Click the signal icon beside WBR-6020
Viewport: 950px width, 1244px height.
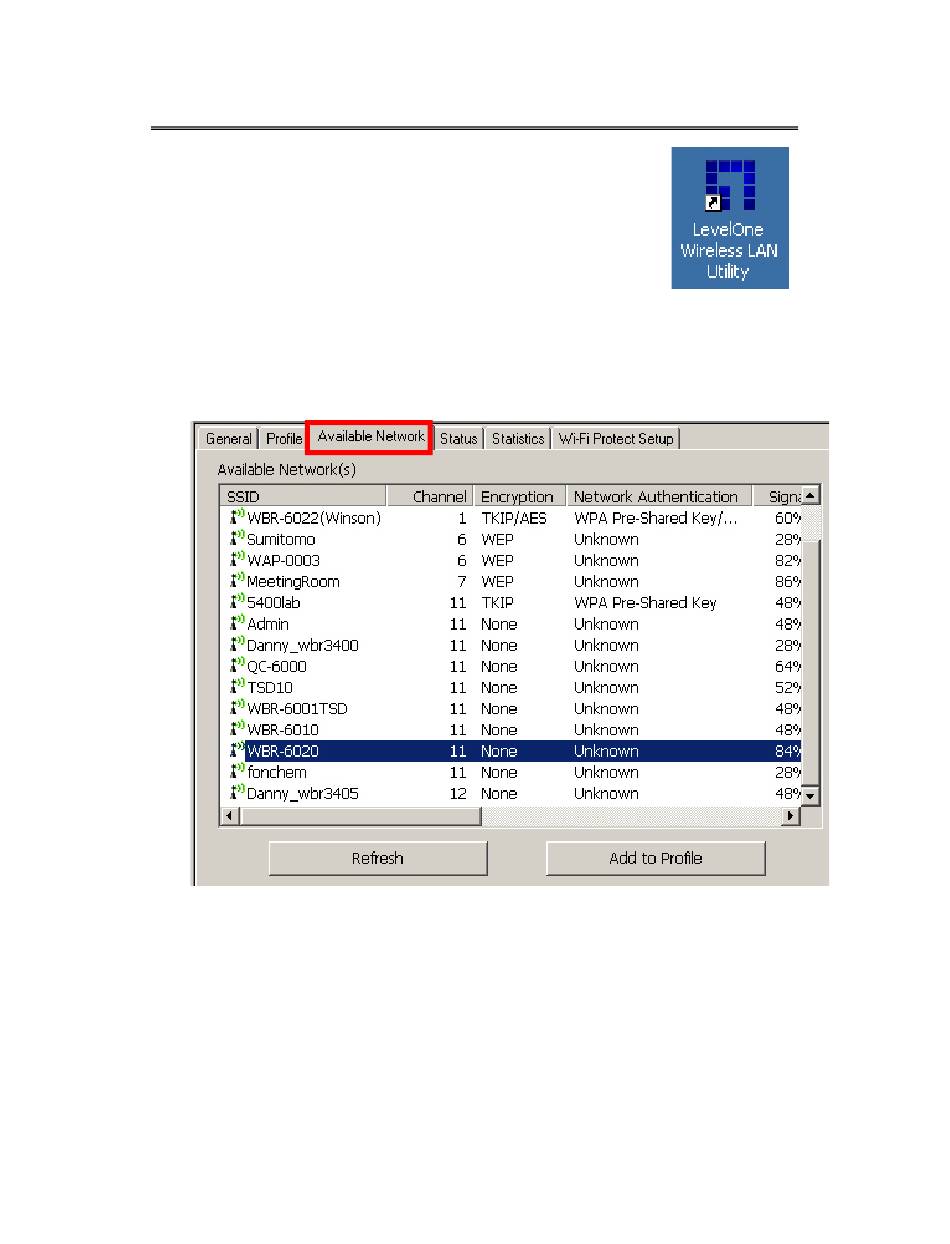[237, 750]
